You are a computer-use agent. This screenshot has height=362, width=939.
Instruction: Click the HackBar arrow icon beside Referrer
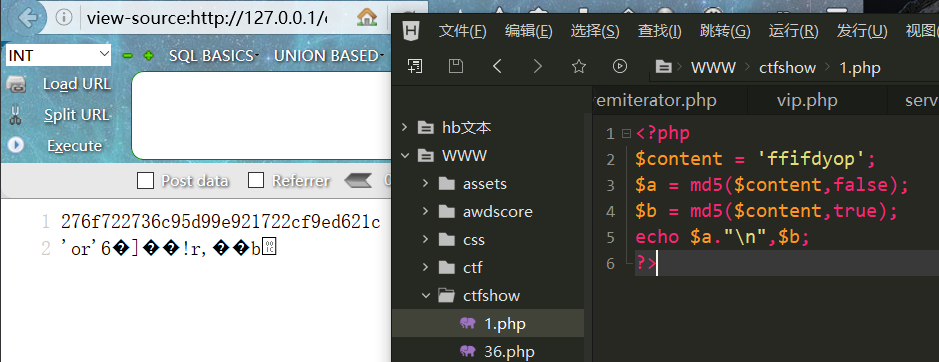click(358, 180)
